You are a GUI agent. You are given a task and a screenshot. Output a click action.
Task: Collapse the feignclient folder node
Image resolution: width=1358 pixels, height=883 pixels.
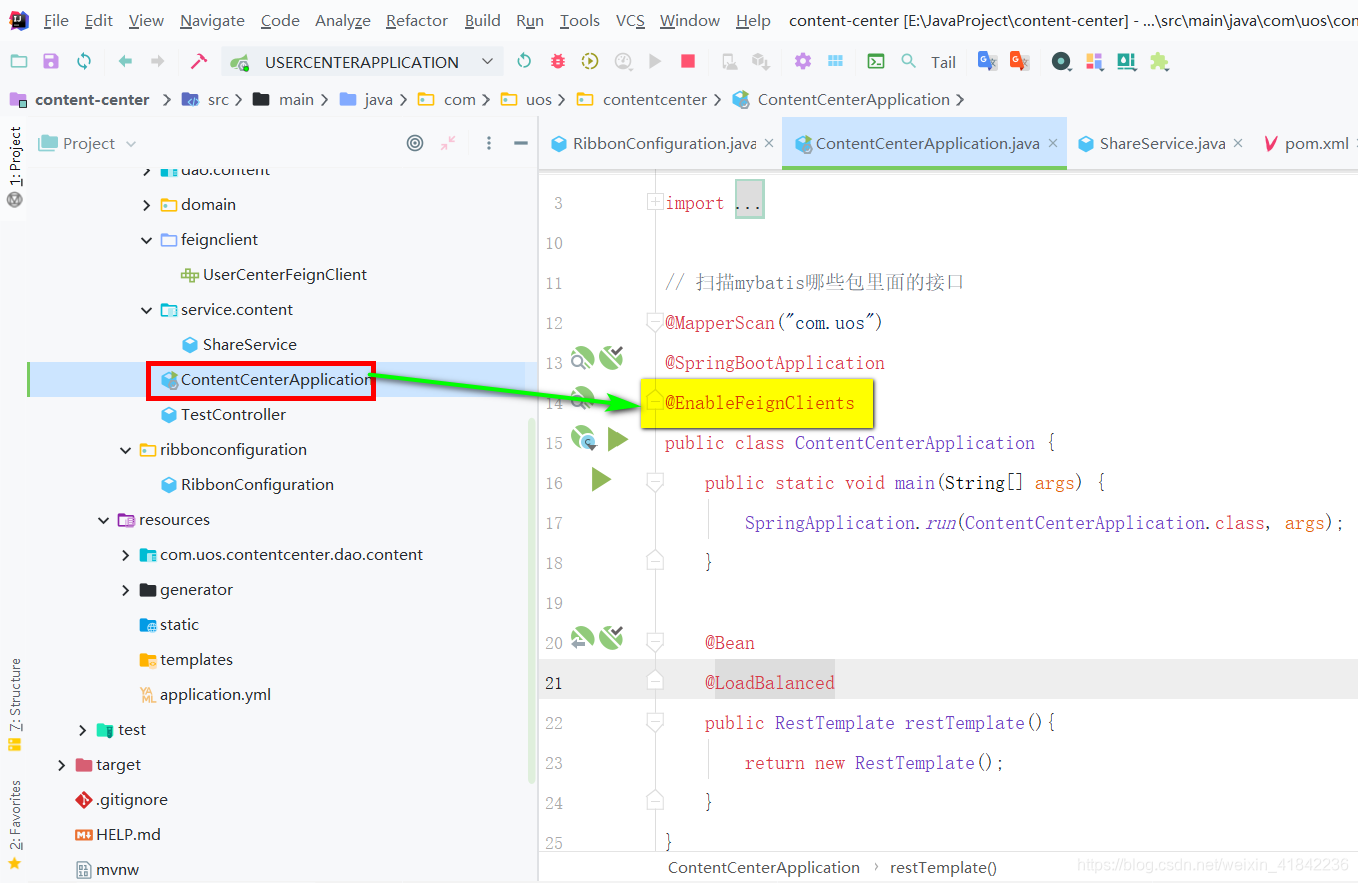pyautogui.click(x=146, y=240)
